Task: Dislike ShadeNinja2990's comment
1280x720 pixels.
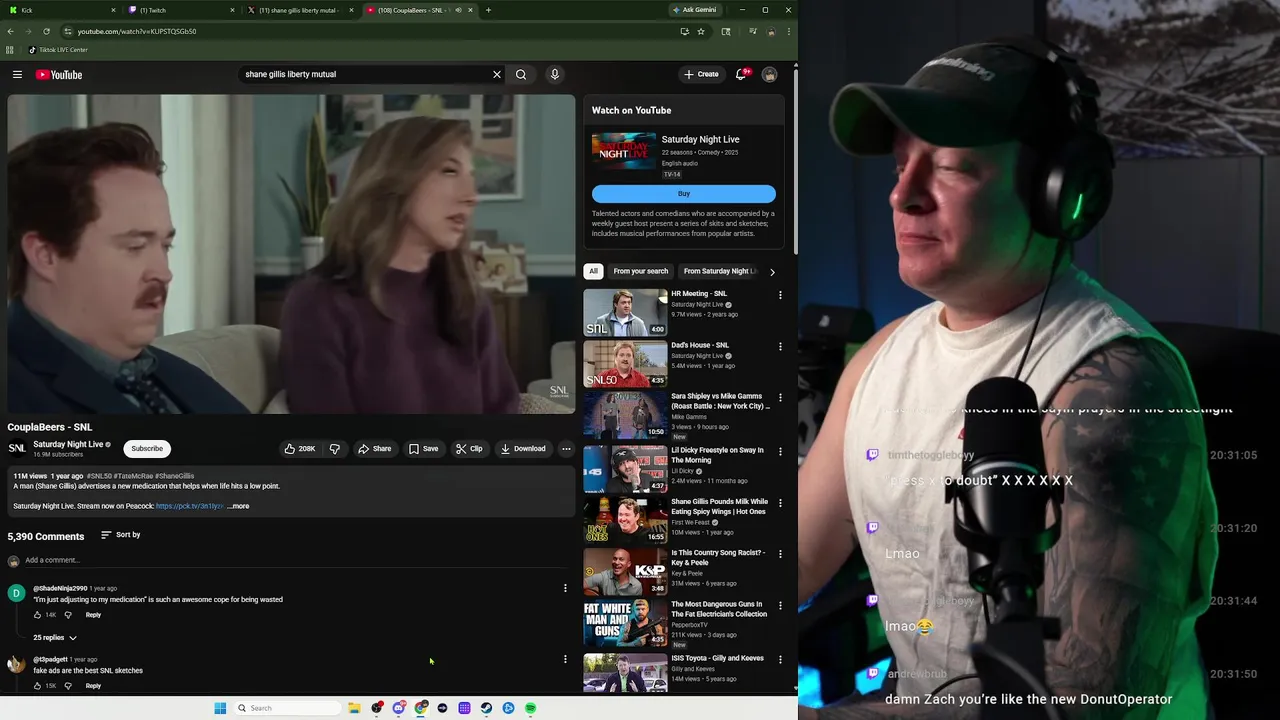Action: (x=68, y=615)
